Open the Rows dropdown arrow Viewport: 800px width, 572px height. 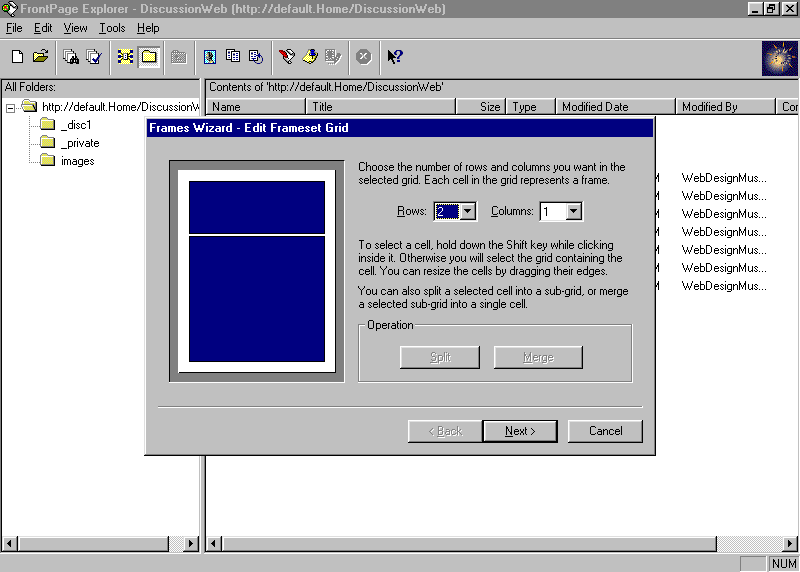click(x=468, y=211)
